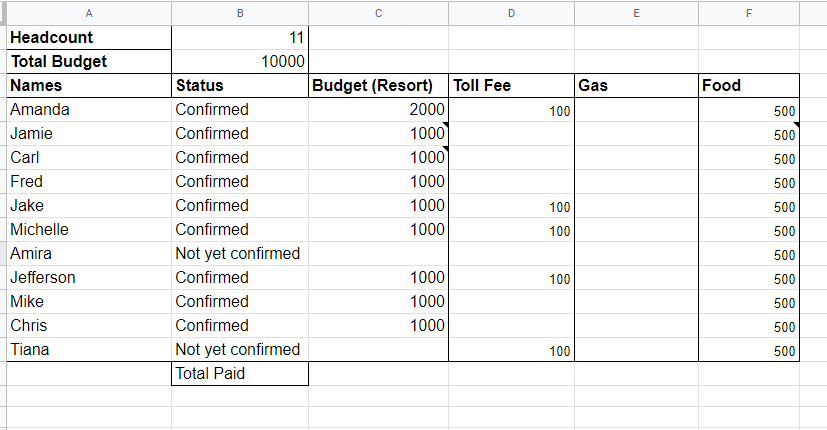Select Jamie's 1000 resort budget cell

[x=379, y=133]
